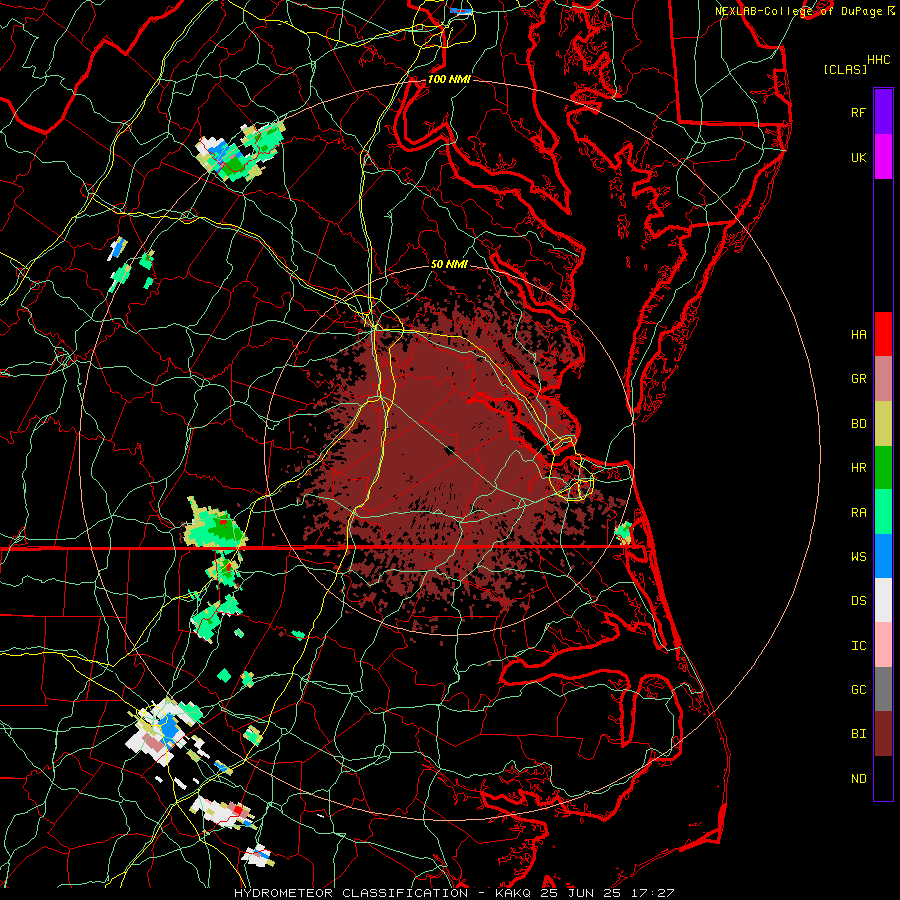Select the white DS legend swatch

(883, 600)
